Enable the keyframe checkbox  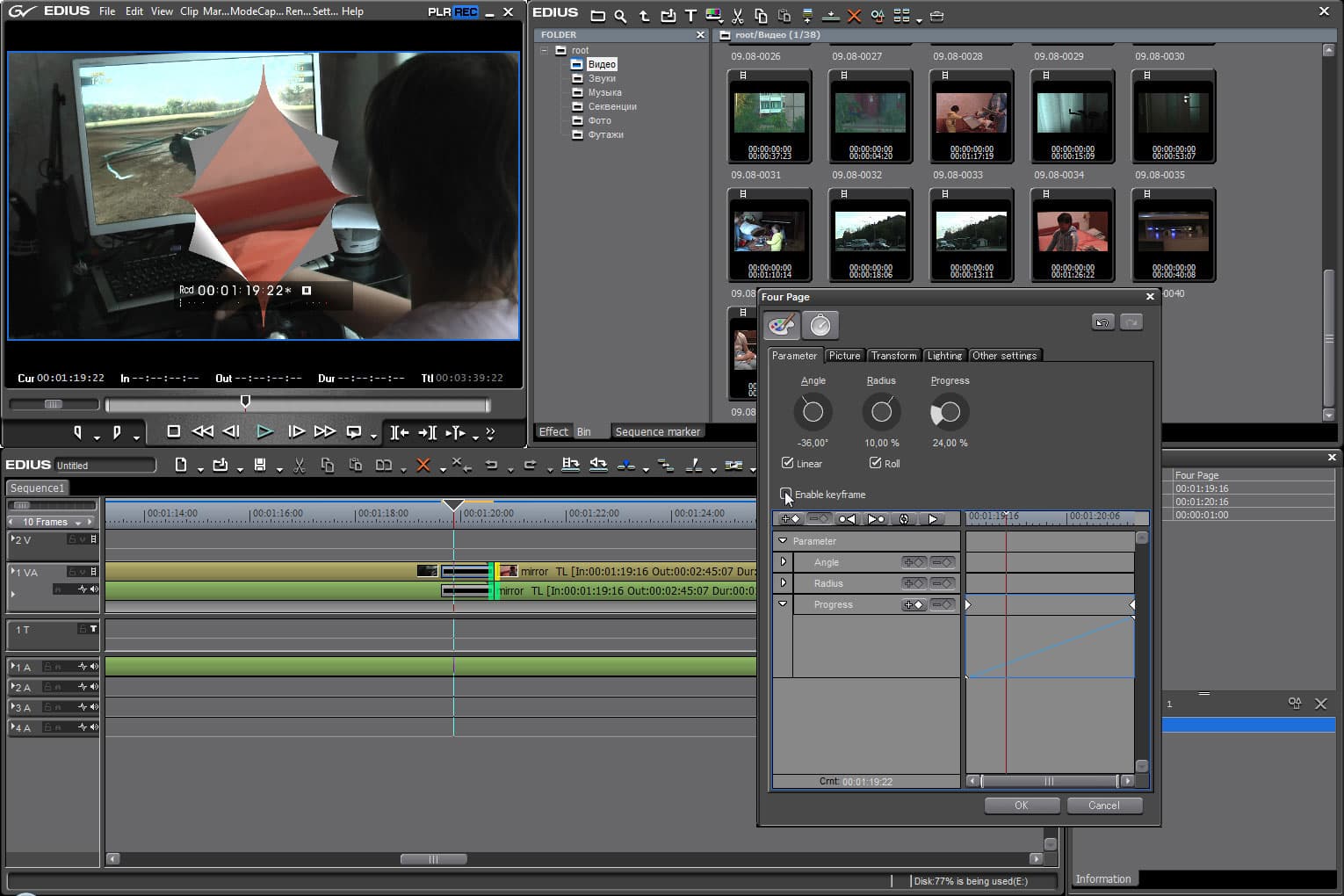click(786, 495)
